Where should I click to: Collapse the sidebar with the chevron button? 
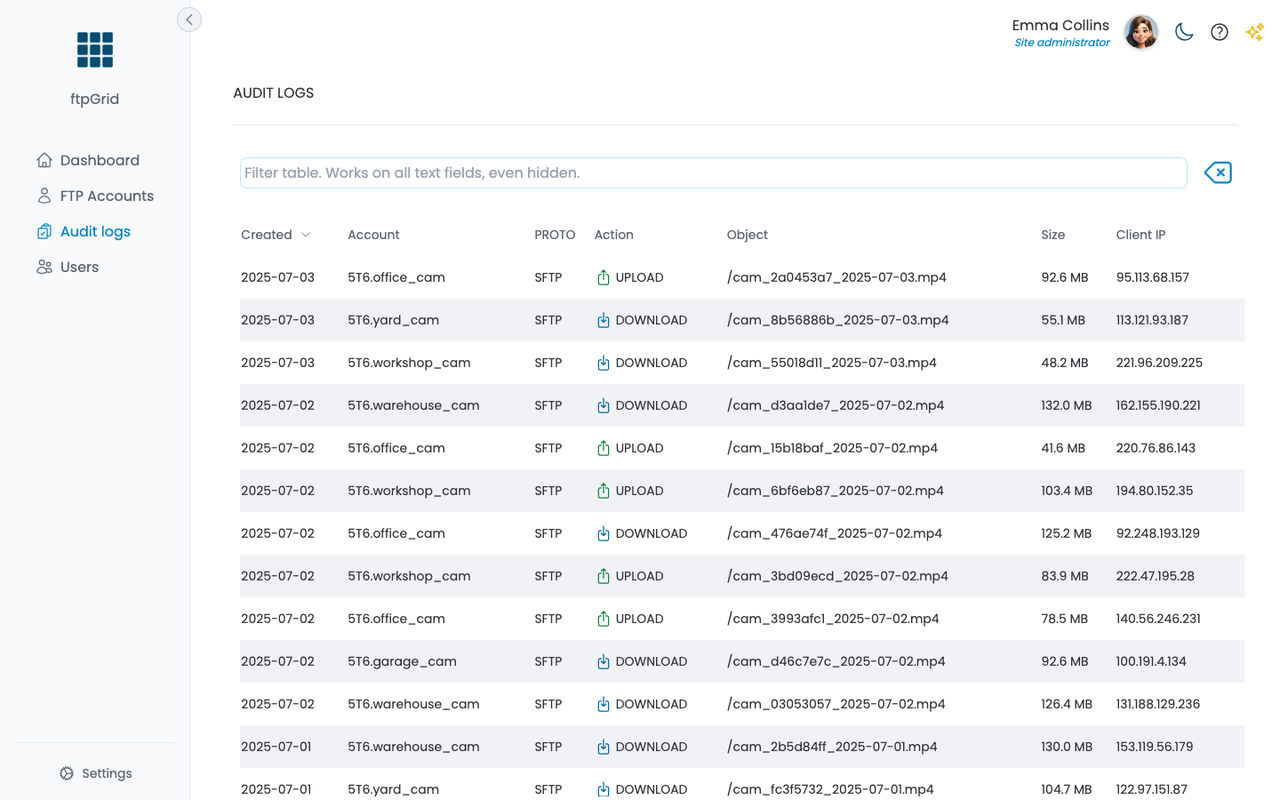point(189,19)
